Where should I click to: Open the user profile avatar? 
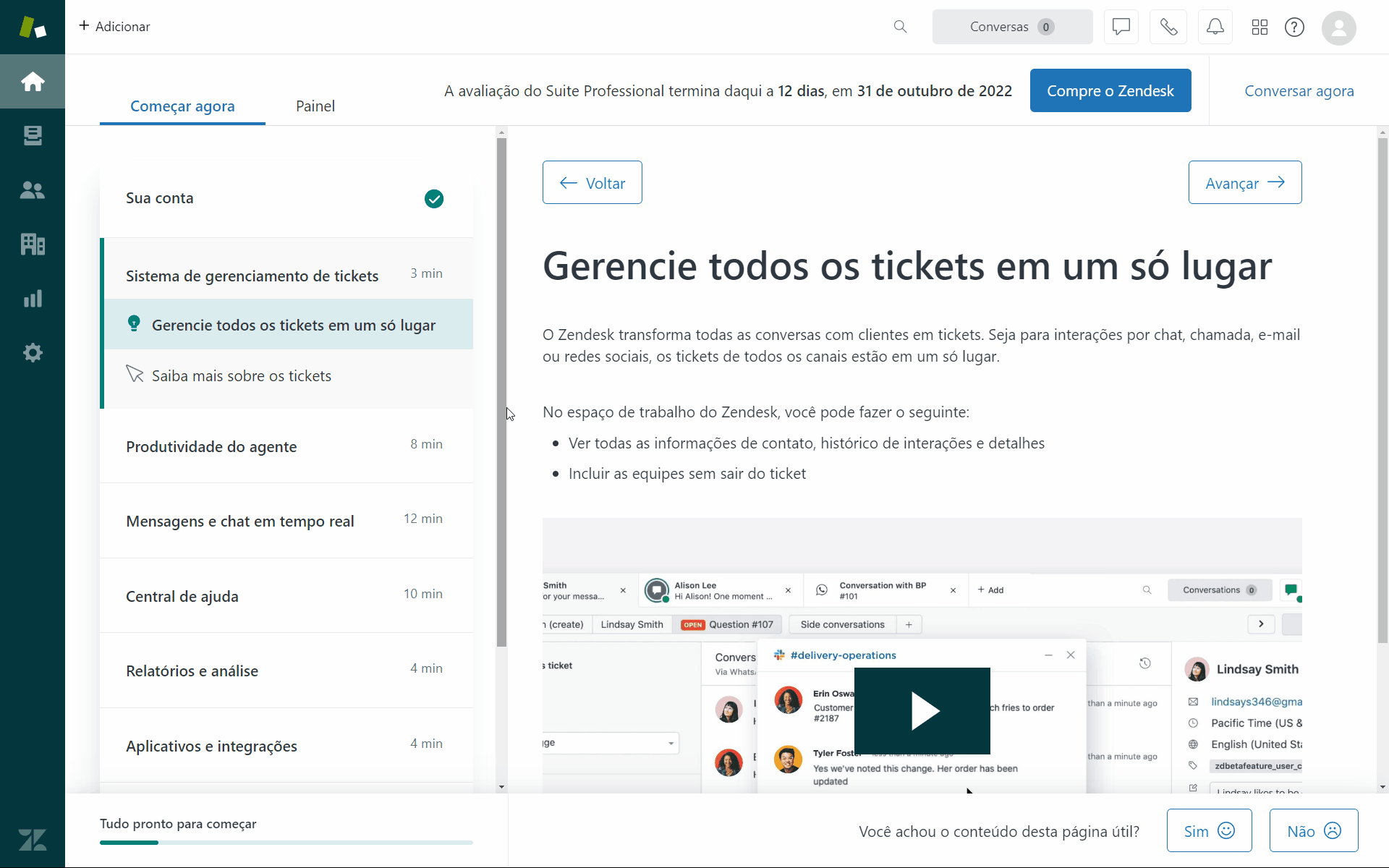click(x=1339, y=27)
